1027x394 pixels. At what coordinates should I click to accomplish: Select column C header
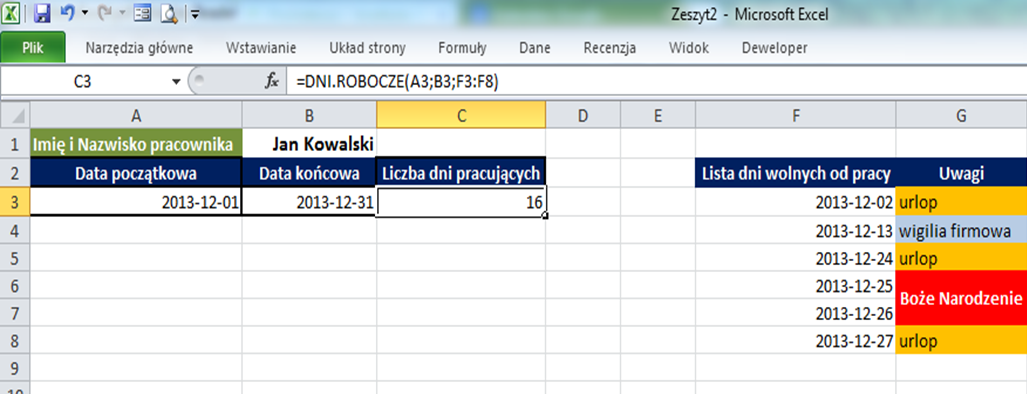(461, 116)
